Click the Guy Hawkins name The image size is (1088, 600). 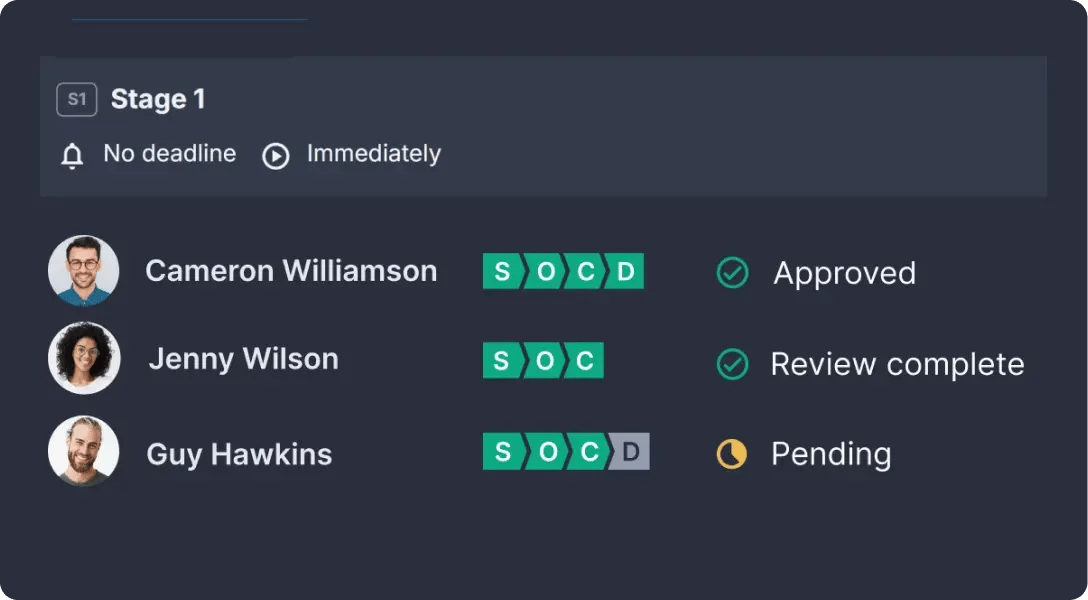click(239, 454)
